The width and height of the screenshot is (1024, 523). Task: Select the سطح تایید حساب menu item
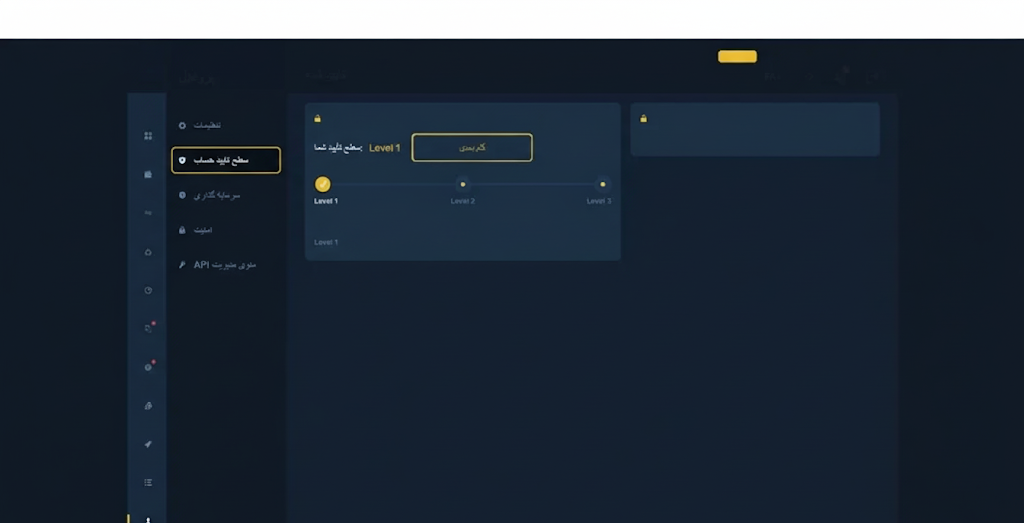pos(226,160)
